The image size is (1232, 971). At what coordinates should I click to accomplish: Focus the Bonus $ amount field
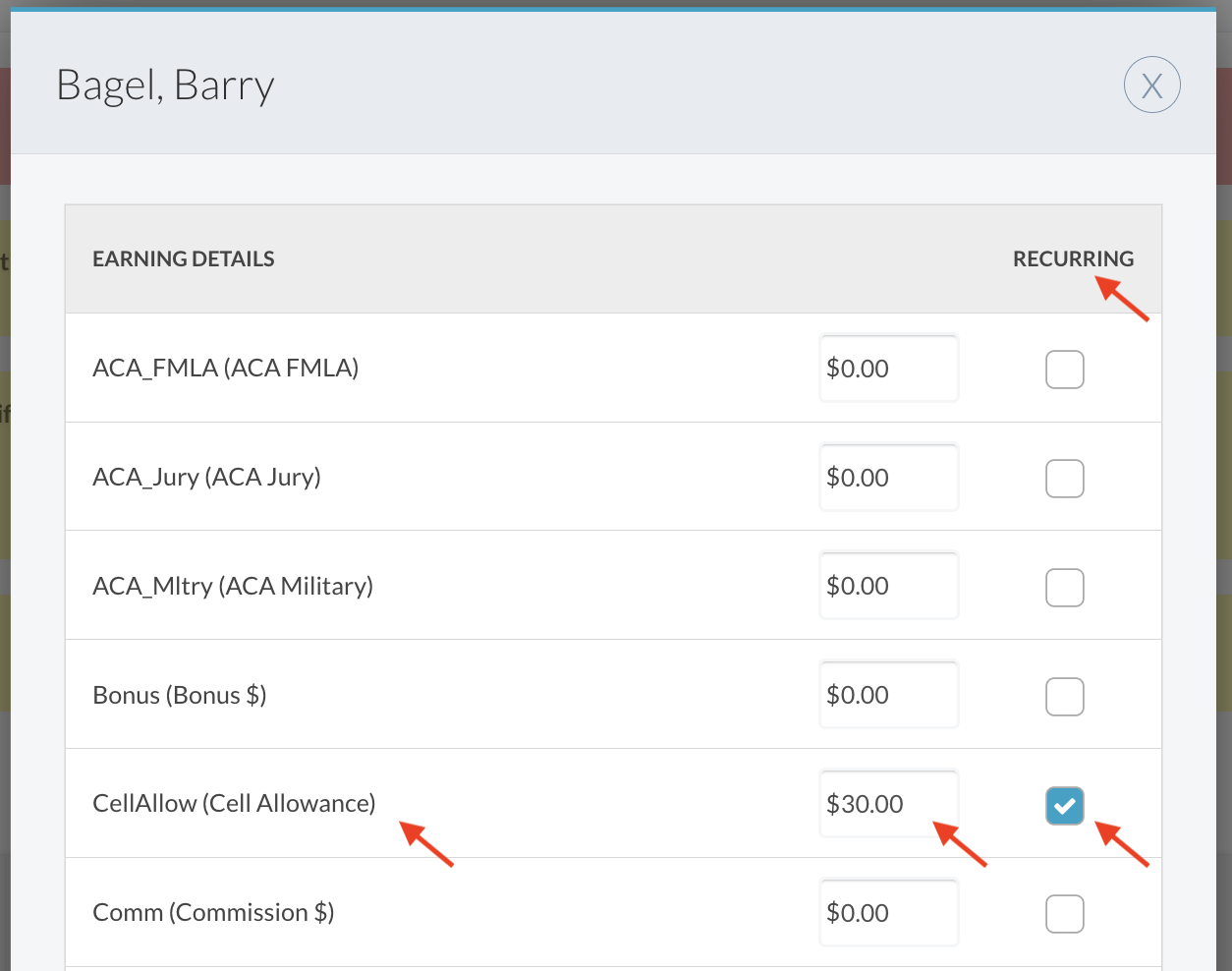(888, 696)
